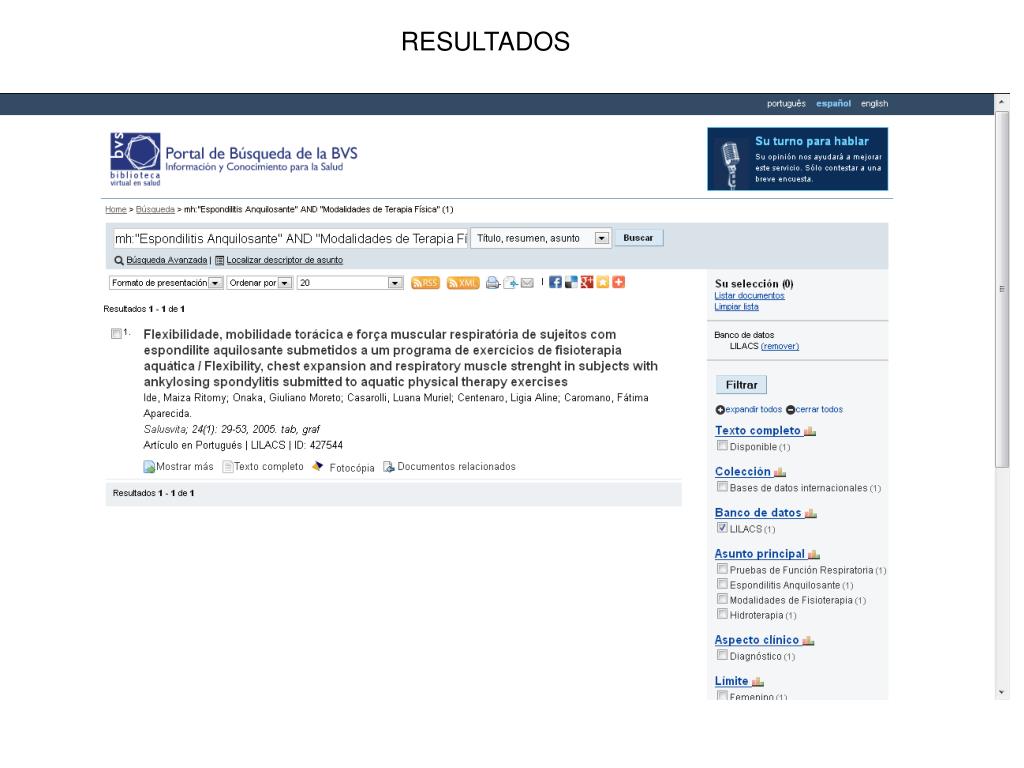This screenshot has height=768, width=1024.
Task: Click Limpiar lista link
Action: [736, 307]
